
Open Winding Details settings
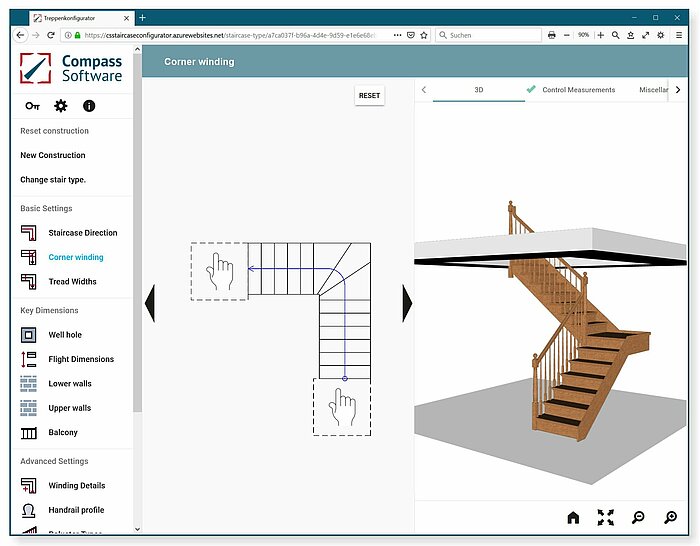coord(77,485)
